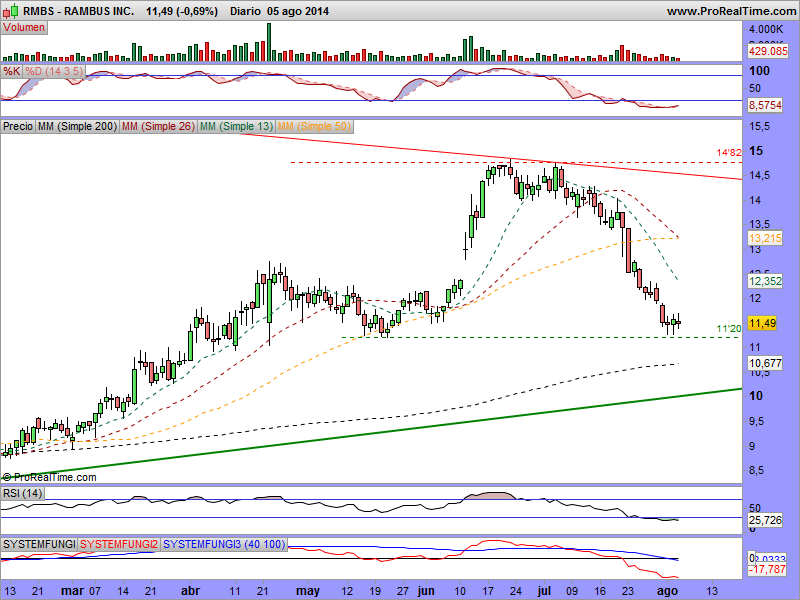Click the RSI (14) indicator label
Viewport: 800px width, 600px height.
point(22,493)
